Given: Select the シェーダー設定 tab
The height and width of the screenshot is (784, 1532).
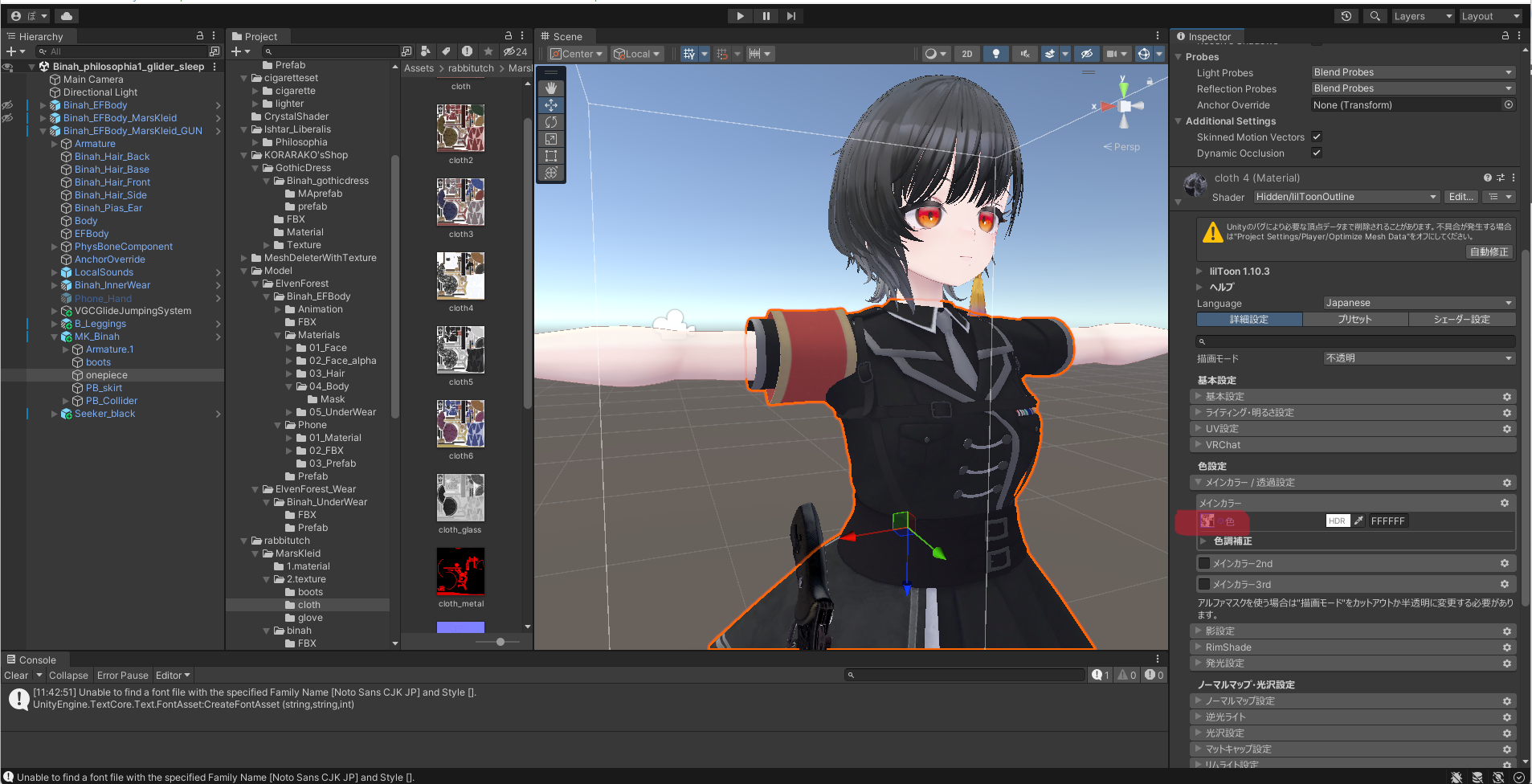Looking at the screenshot, I should coord(1462,319).
